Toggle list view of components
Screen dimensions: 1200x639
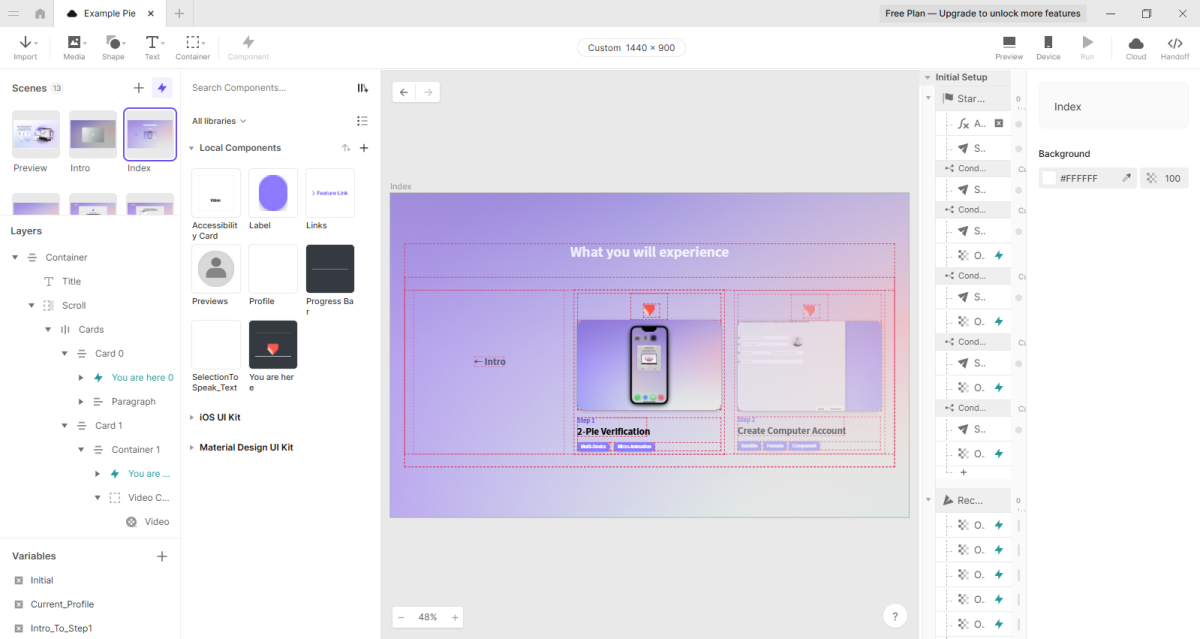(x=362, y=121)
